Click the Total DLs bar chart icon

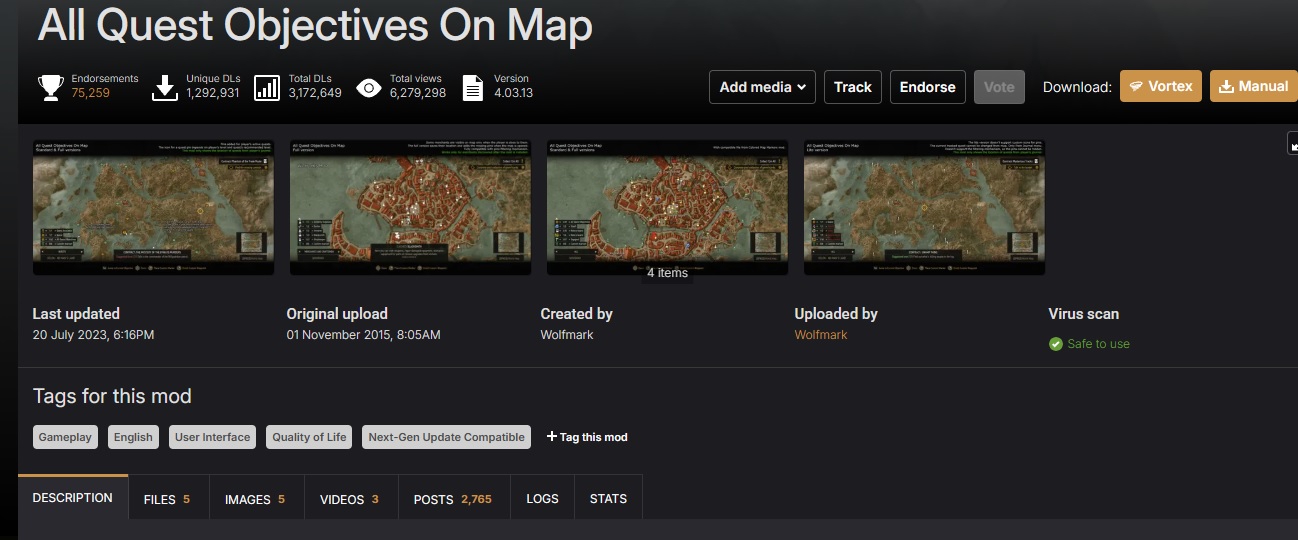[267, 87]
